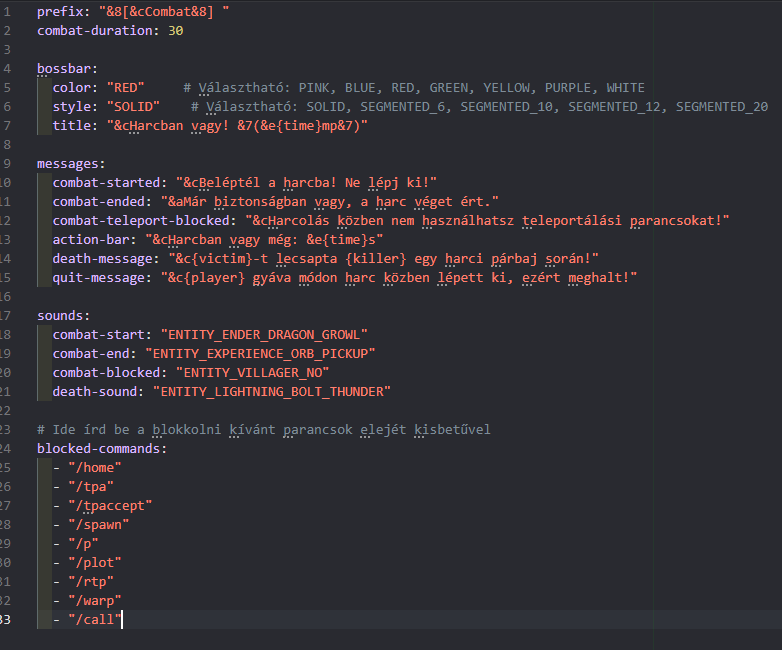Screen dimensions: 782x650
Task: Click the 'action-bar' key
Action: coord(91,240)
